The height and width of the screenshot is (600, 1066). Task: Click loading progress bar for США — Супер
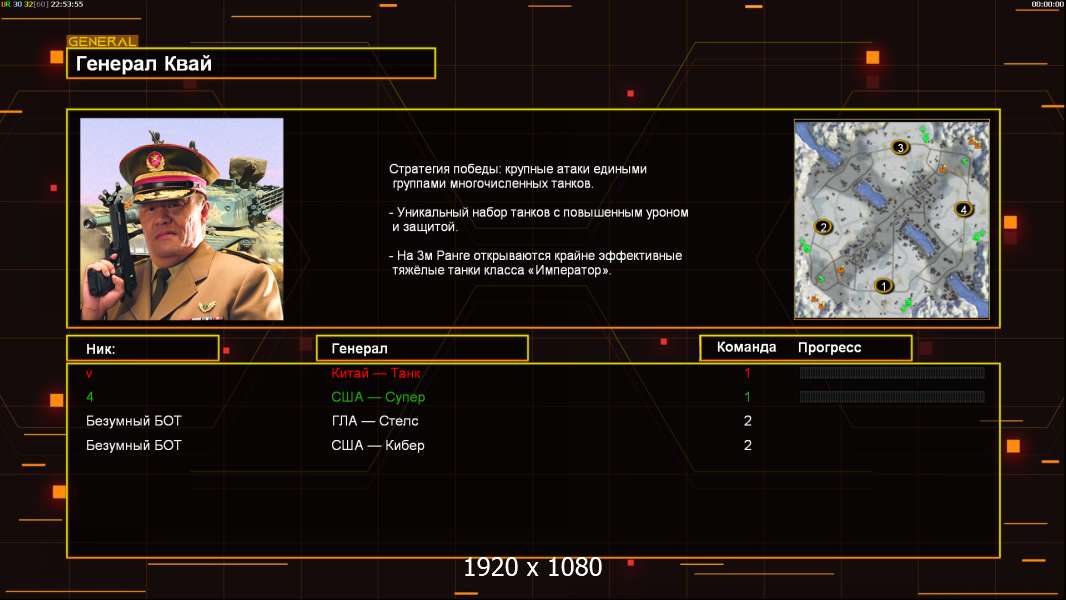click(x=892, y=396)
